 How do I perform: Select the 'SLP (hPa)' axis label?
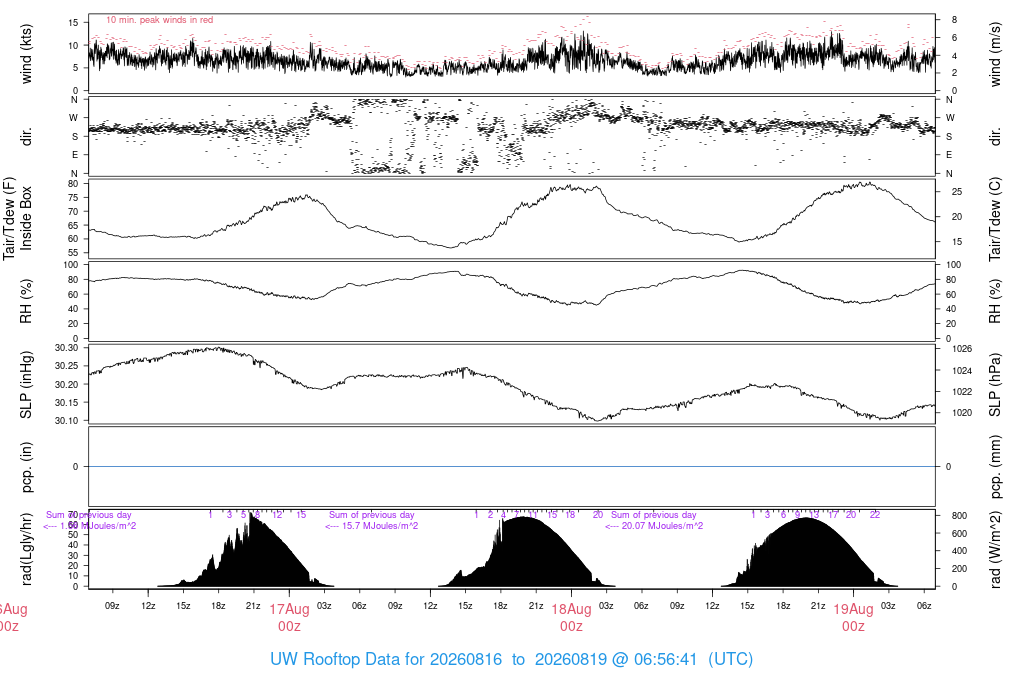[995, 385]
